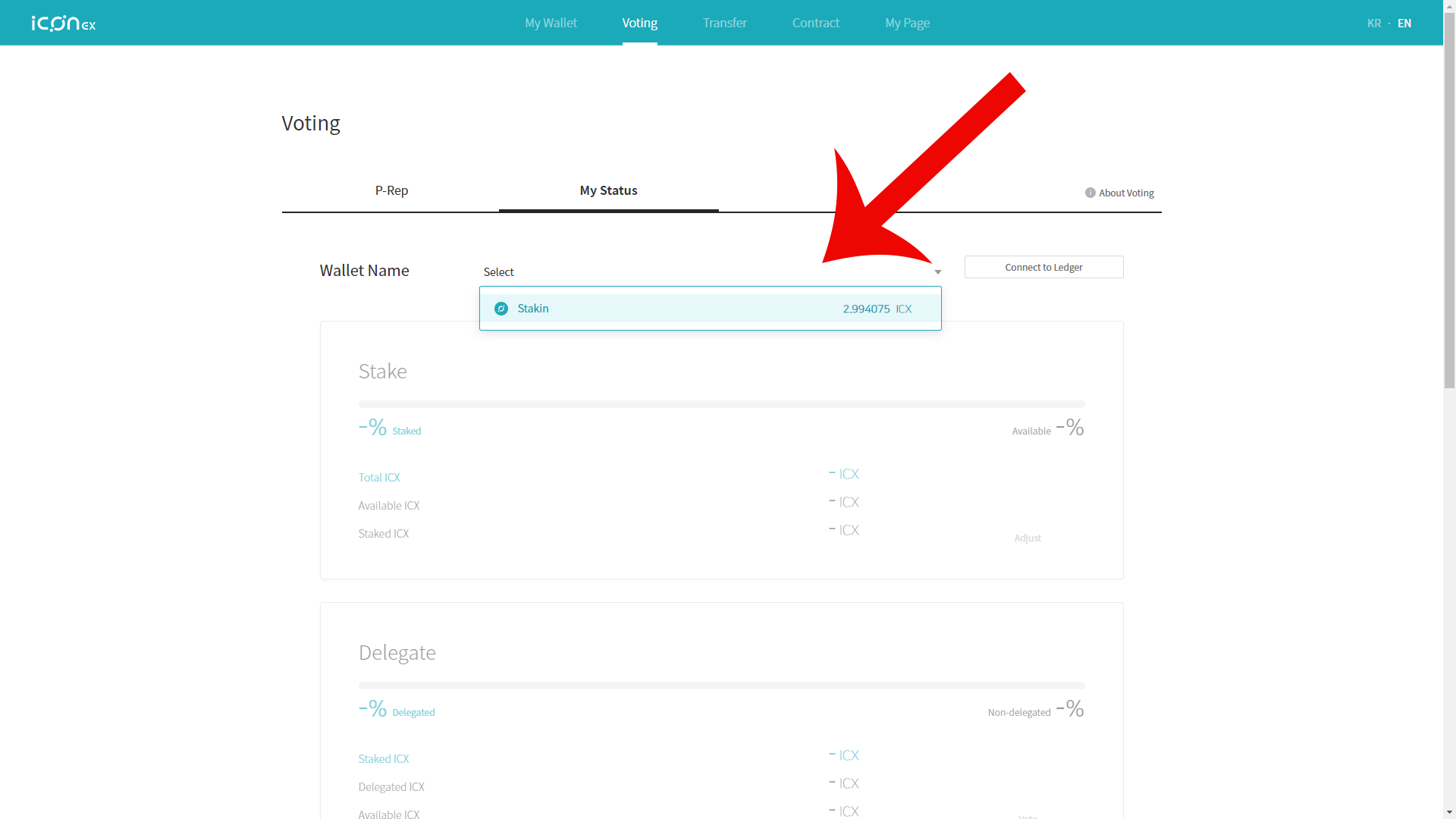Click the ICONex logo
Viewport: 1456px width, 819px height.
[64, 24]
